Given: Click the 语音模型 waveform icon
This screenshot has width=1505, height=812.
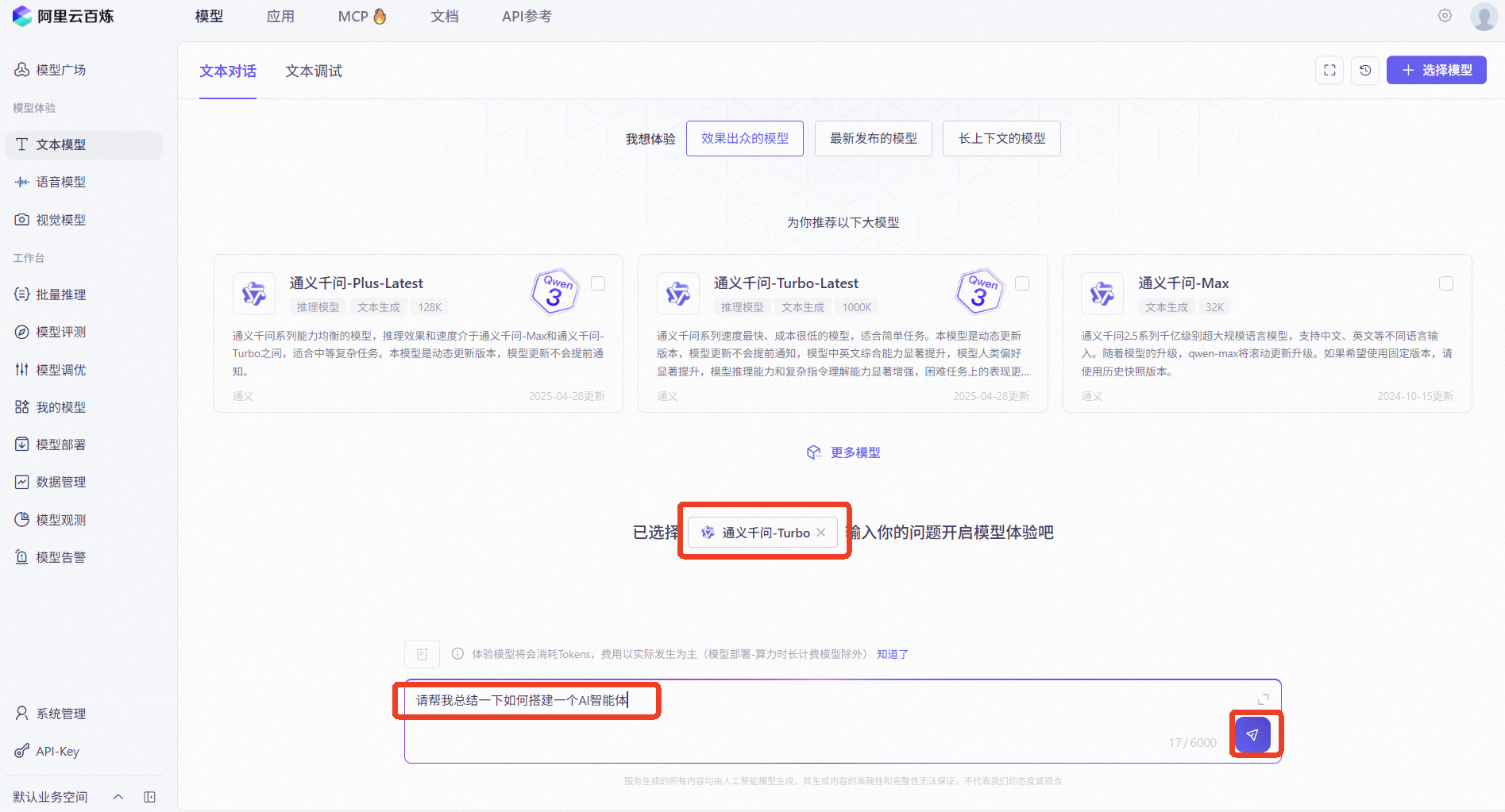Looking at the screenshot, I should [21, 182].
